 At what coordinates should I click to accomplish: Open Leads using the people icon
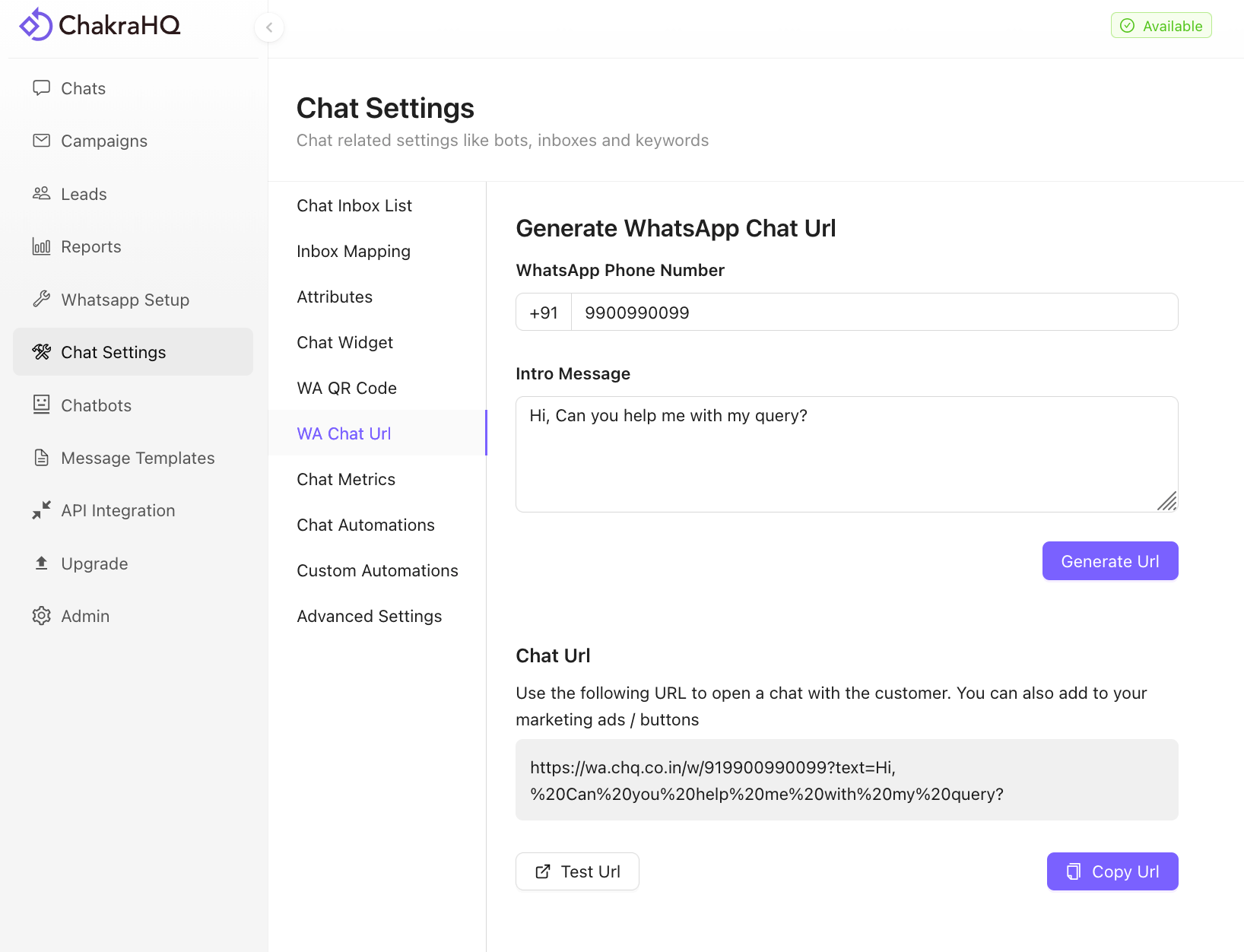click(42, 194)
